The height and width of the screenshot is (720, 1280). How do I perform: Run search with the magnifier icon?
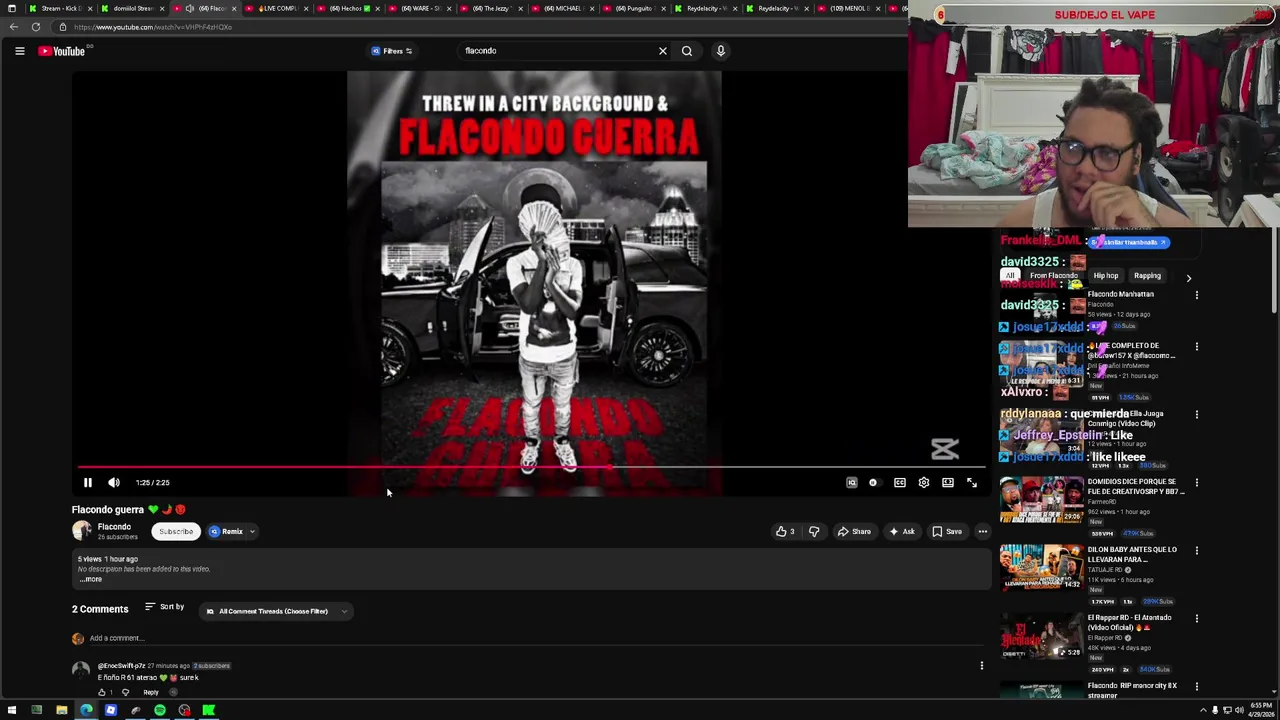(x=687, y=51)
